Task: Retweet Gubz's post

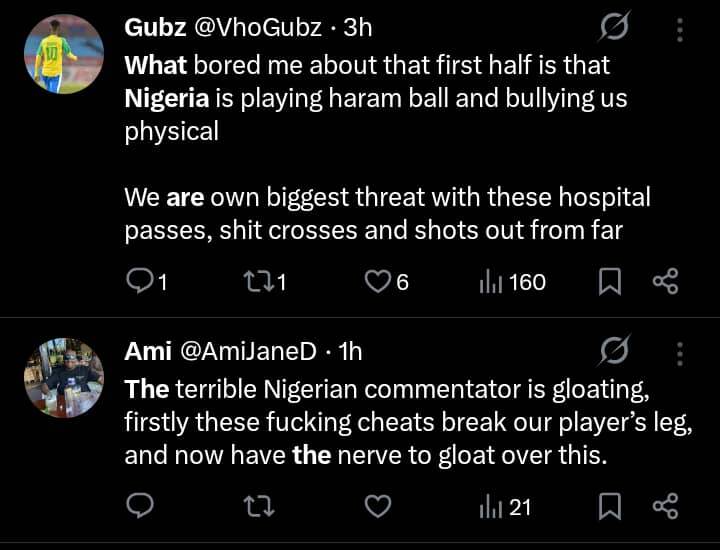Action: pyautogui.click(x=259, y=282)
